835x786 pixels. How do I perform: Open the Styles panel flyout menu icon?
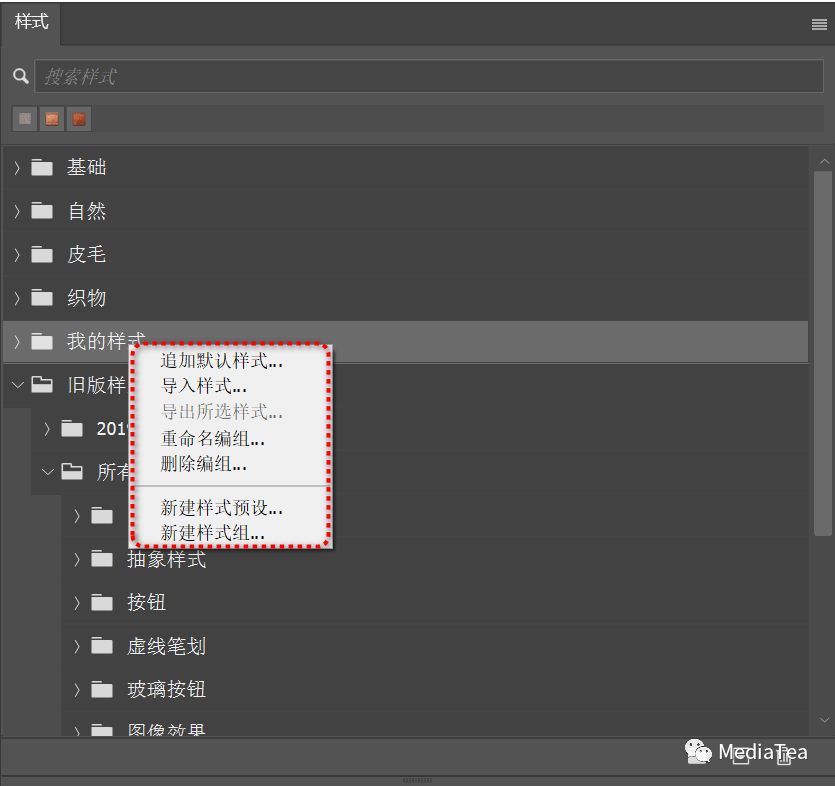[x=819, y=24]
